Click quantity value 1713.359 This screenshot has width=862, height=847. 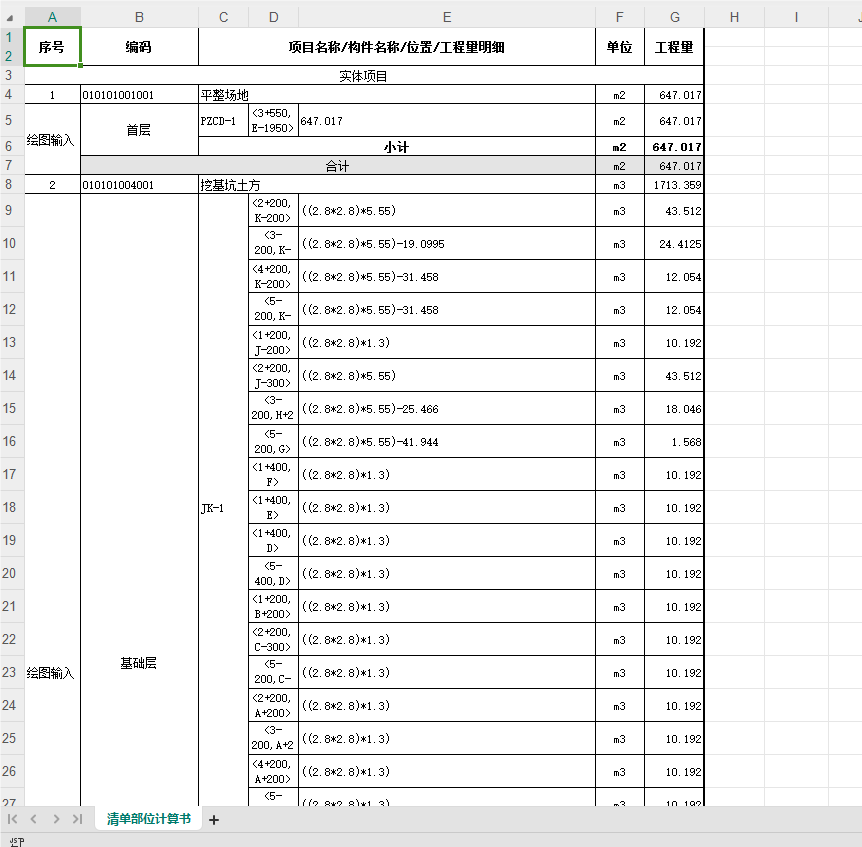(674, 185)
